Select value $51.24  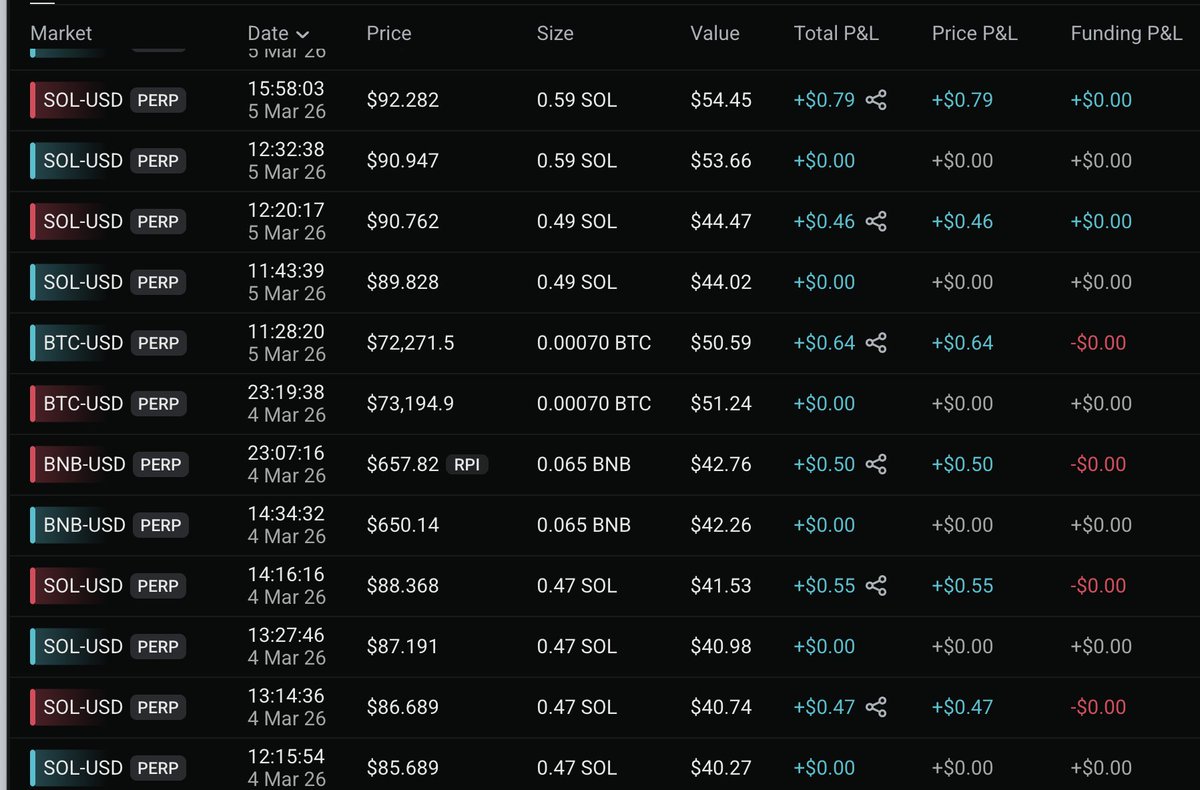(x=721, y=404)
